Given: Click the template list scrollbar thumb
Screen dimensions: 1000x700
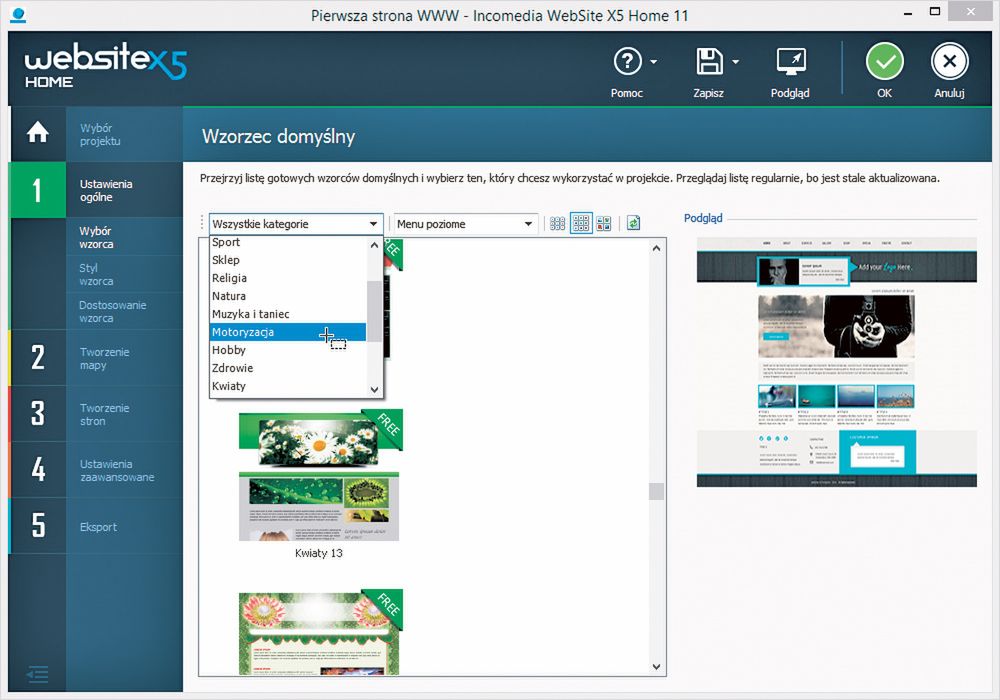Looking at the screenshot, I should (x=656, y=491).
